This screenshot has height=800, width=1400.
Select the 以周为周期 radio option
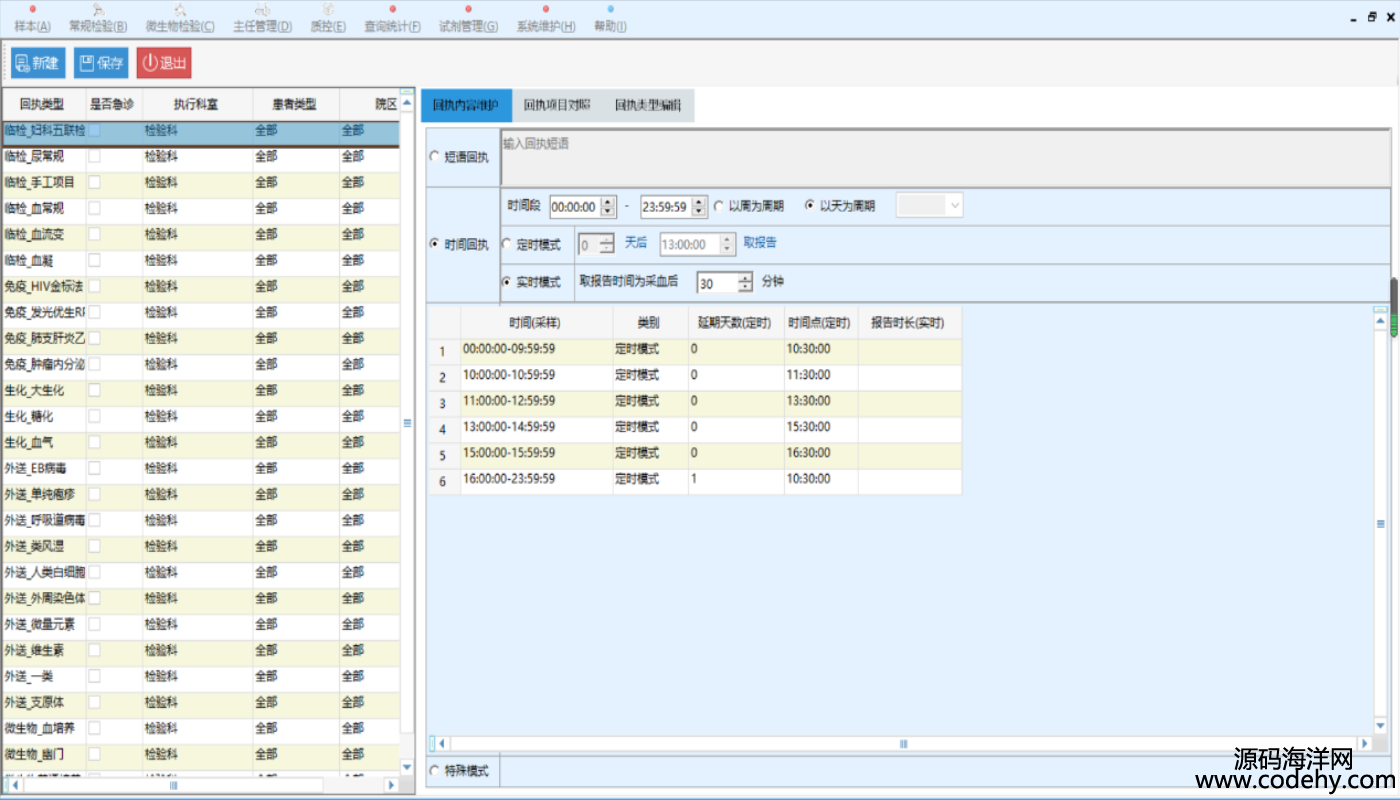pyautogui.click(x=719, y=206)
